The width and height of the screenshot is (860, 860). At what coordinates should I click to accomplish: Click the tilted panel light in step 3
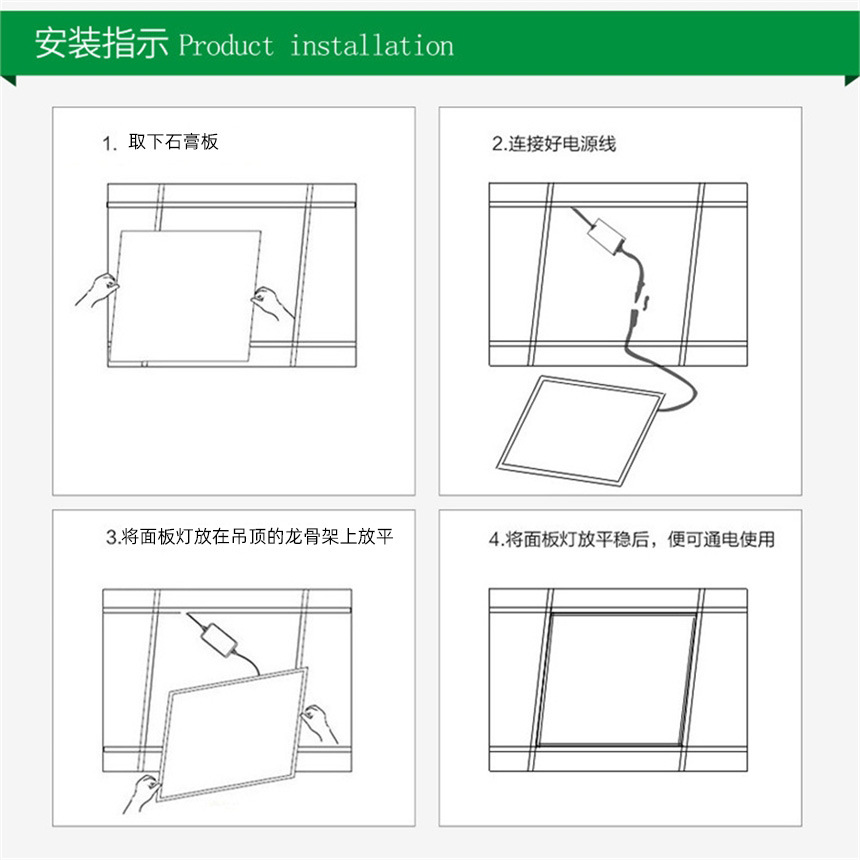pos(232,734)
